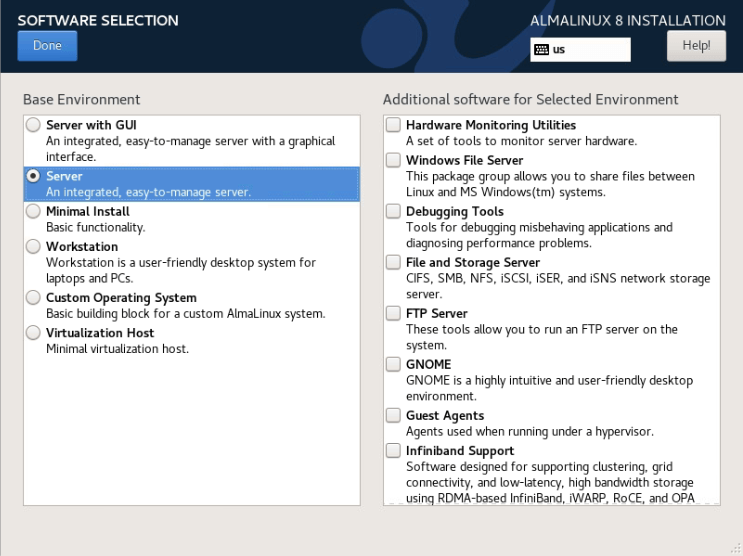Tick the GNOME checkbox

click(393, 364)
